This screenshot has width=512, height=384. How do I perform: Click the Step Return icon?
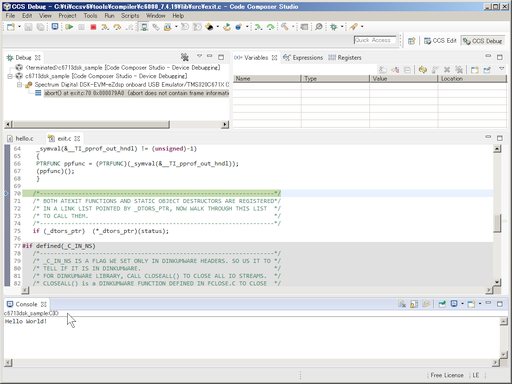[x=129, y=27]
